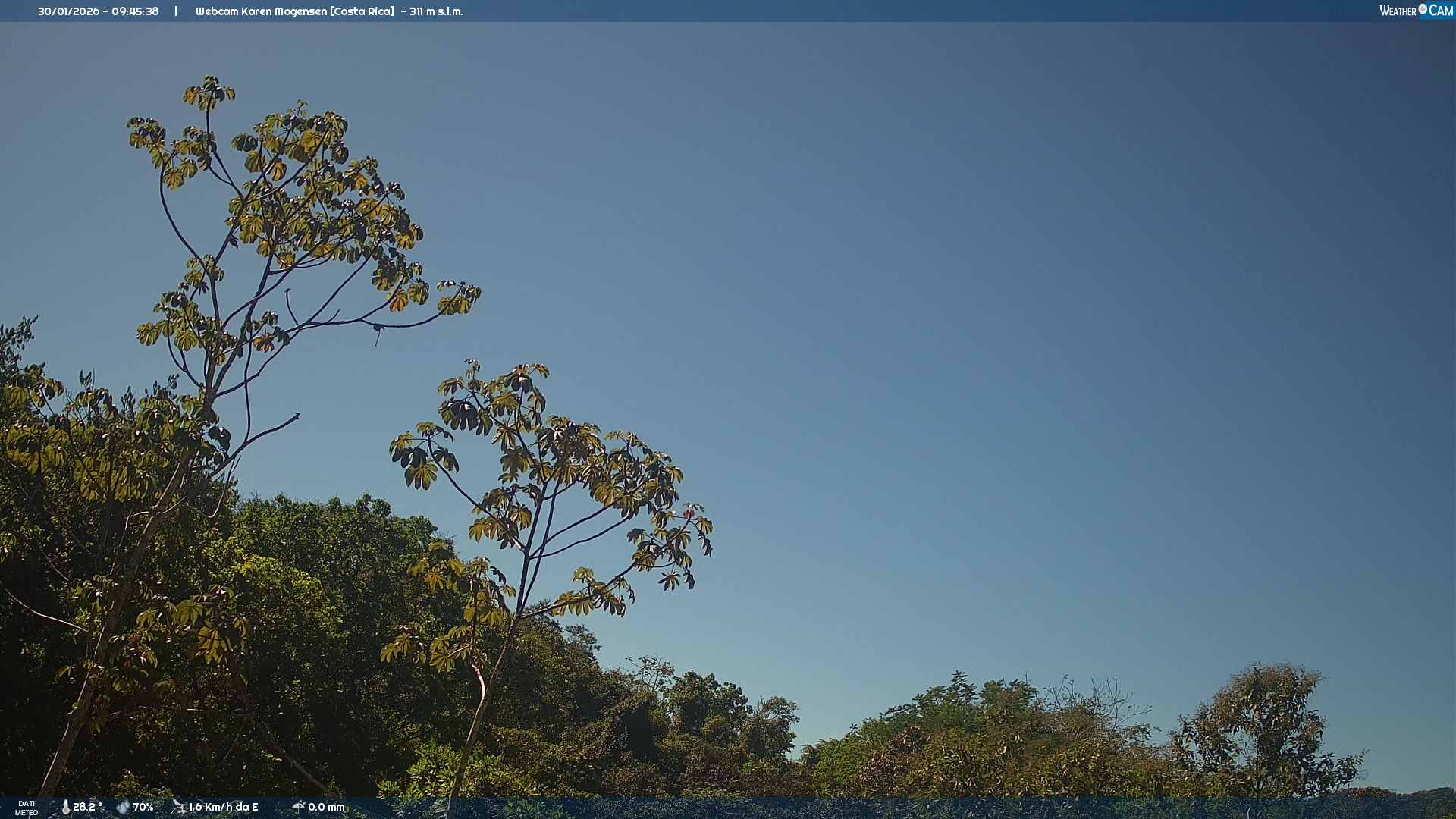Click the rain umbrella icon
Screen dimensions: 1456x819
coord(298,807)
